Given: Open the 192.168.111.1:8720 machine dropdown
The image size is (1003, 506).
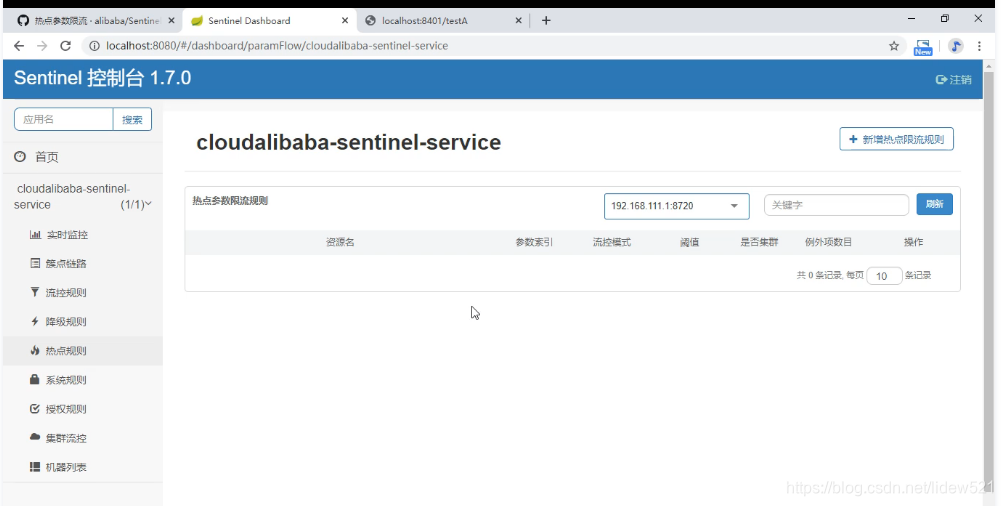Looking at the screenshot, I should [x=676, y=206].
